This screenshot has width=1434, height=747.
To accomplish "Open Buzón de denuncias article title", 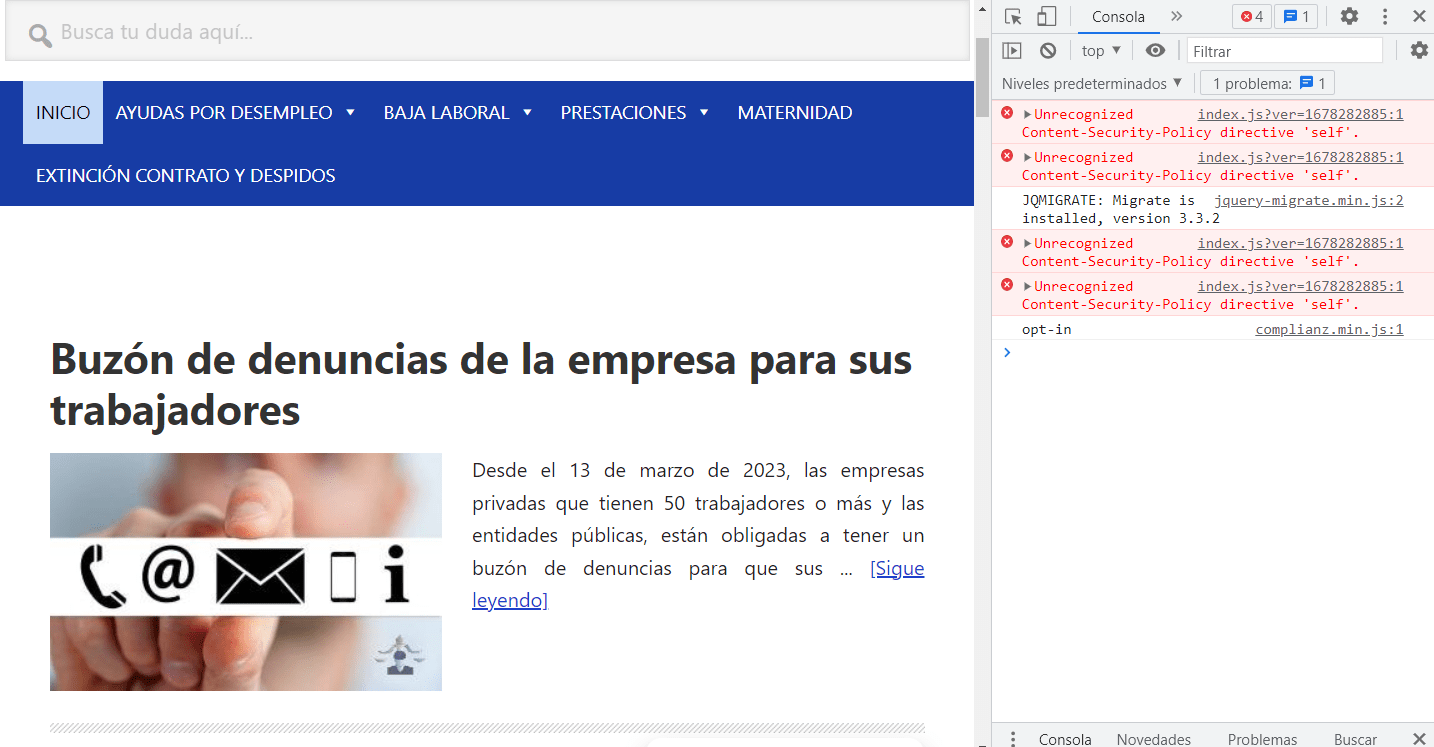I will pyautogui.click(x=481, y=384).
